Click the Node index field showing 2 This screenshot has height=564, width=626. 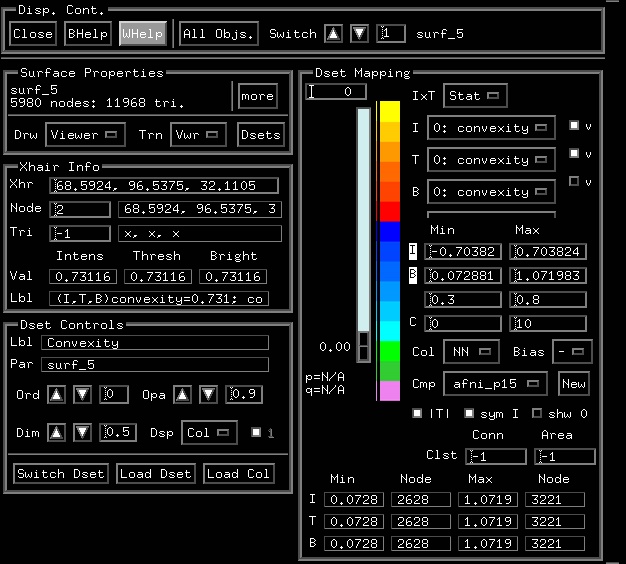tap(80, 209)
